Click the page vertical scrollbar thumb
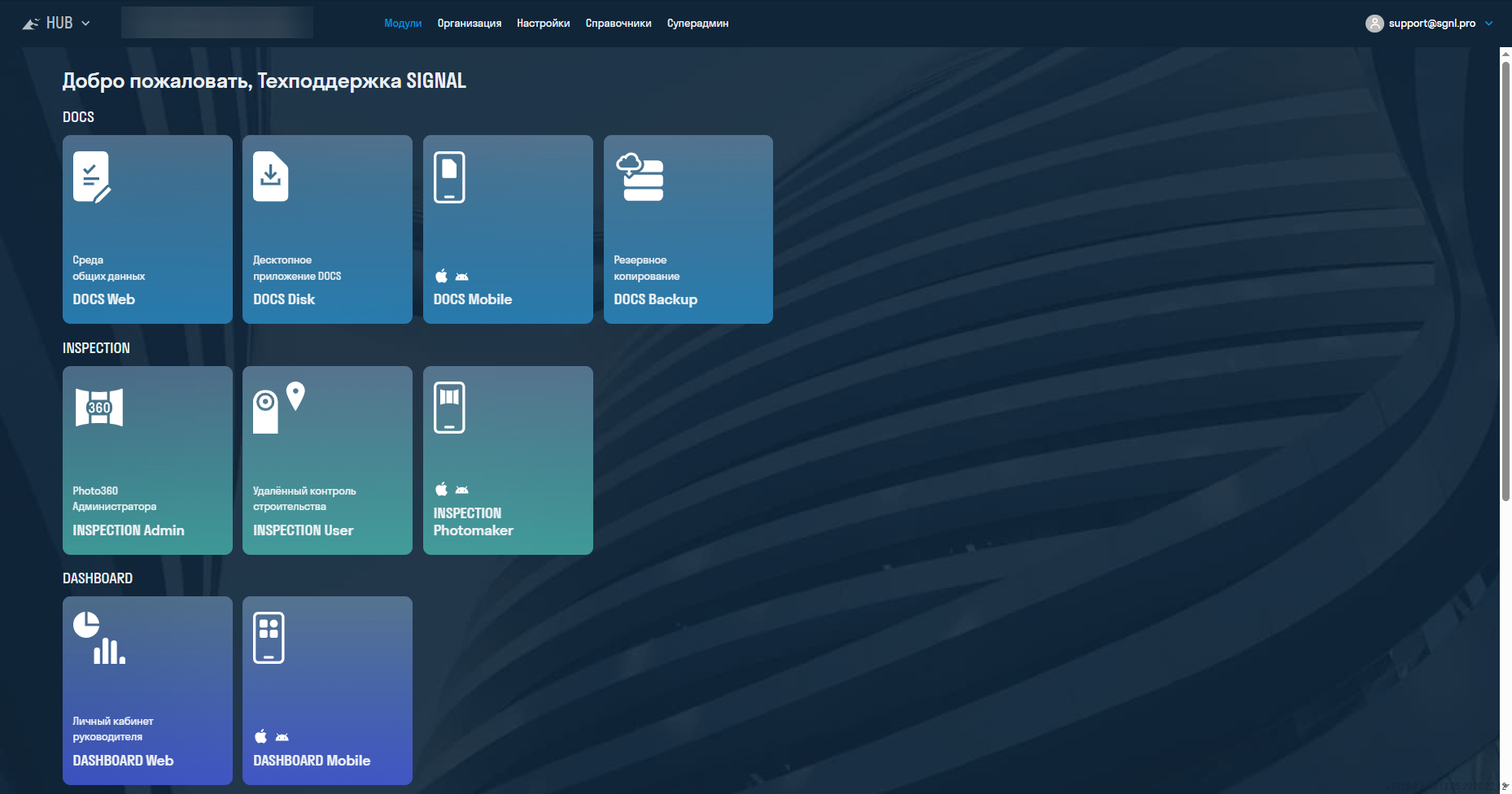Screen dimensions: 1512x794 click(x=1505, y=281)
